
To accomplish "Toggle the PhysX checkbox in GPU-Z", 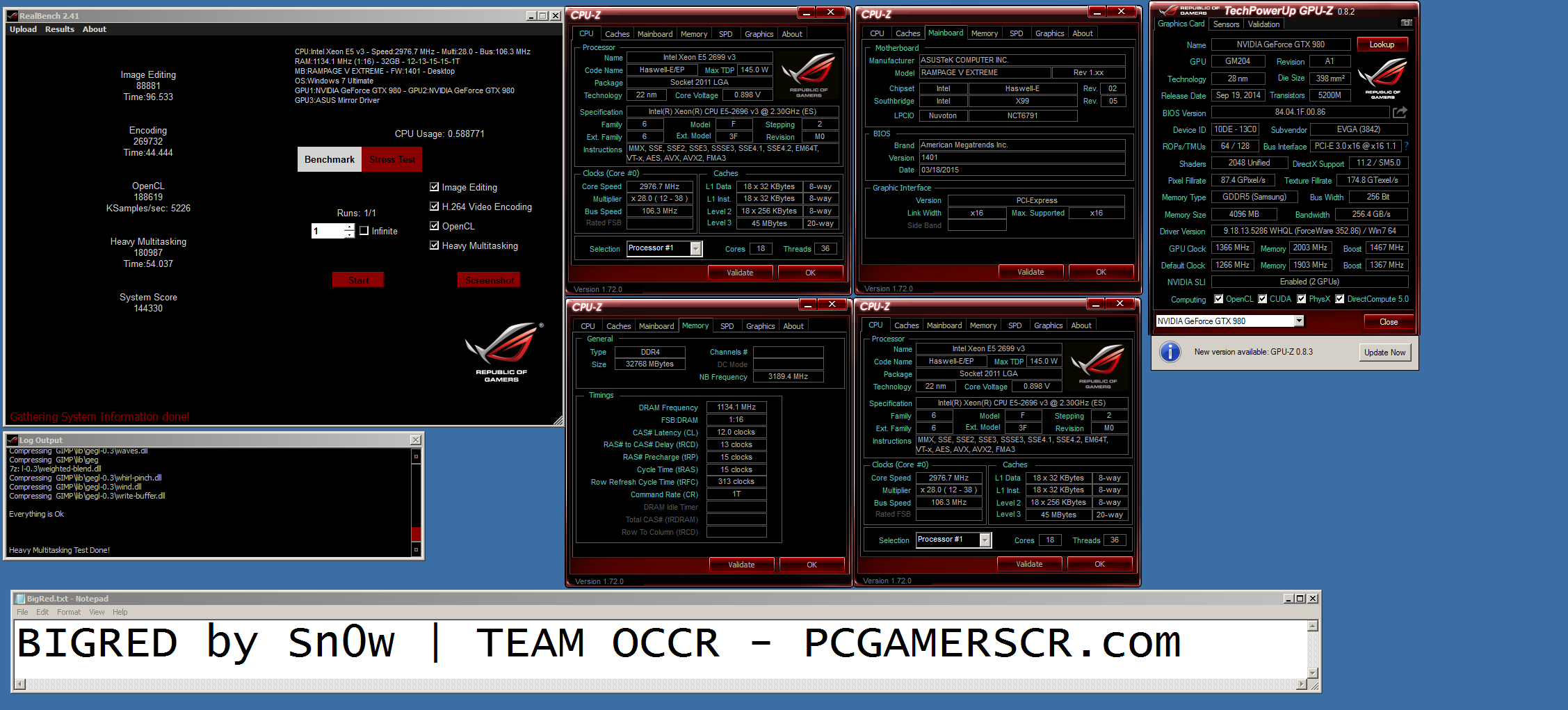I will 1301,299.
